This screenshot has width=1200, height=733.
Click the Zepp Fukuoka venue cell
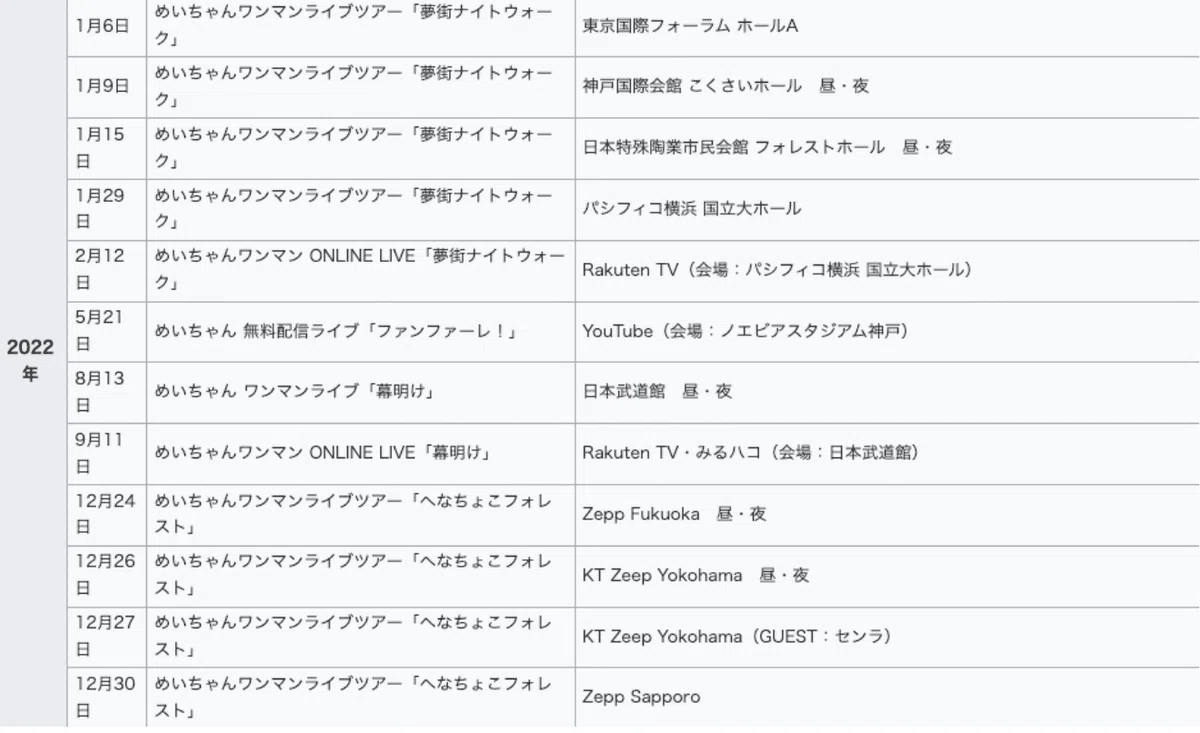click(887, 514)
